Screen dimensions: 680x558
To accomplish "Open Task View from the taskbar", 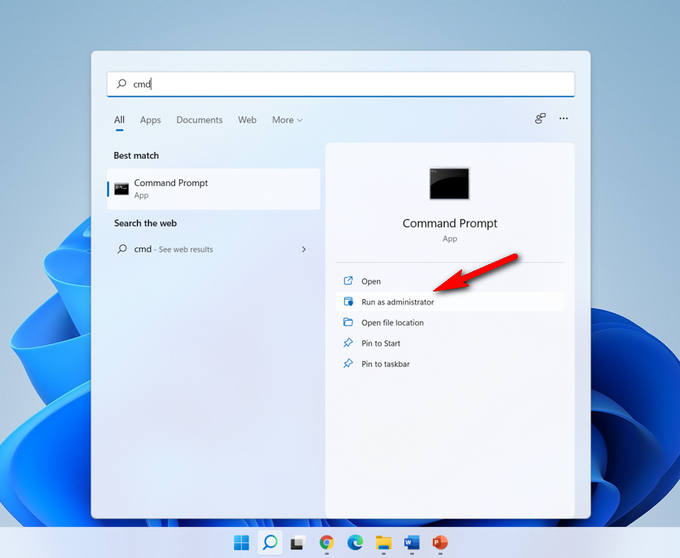I will coord(298,542).
